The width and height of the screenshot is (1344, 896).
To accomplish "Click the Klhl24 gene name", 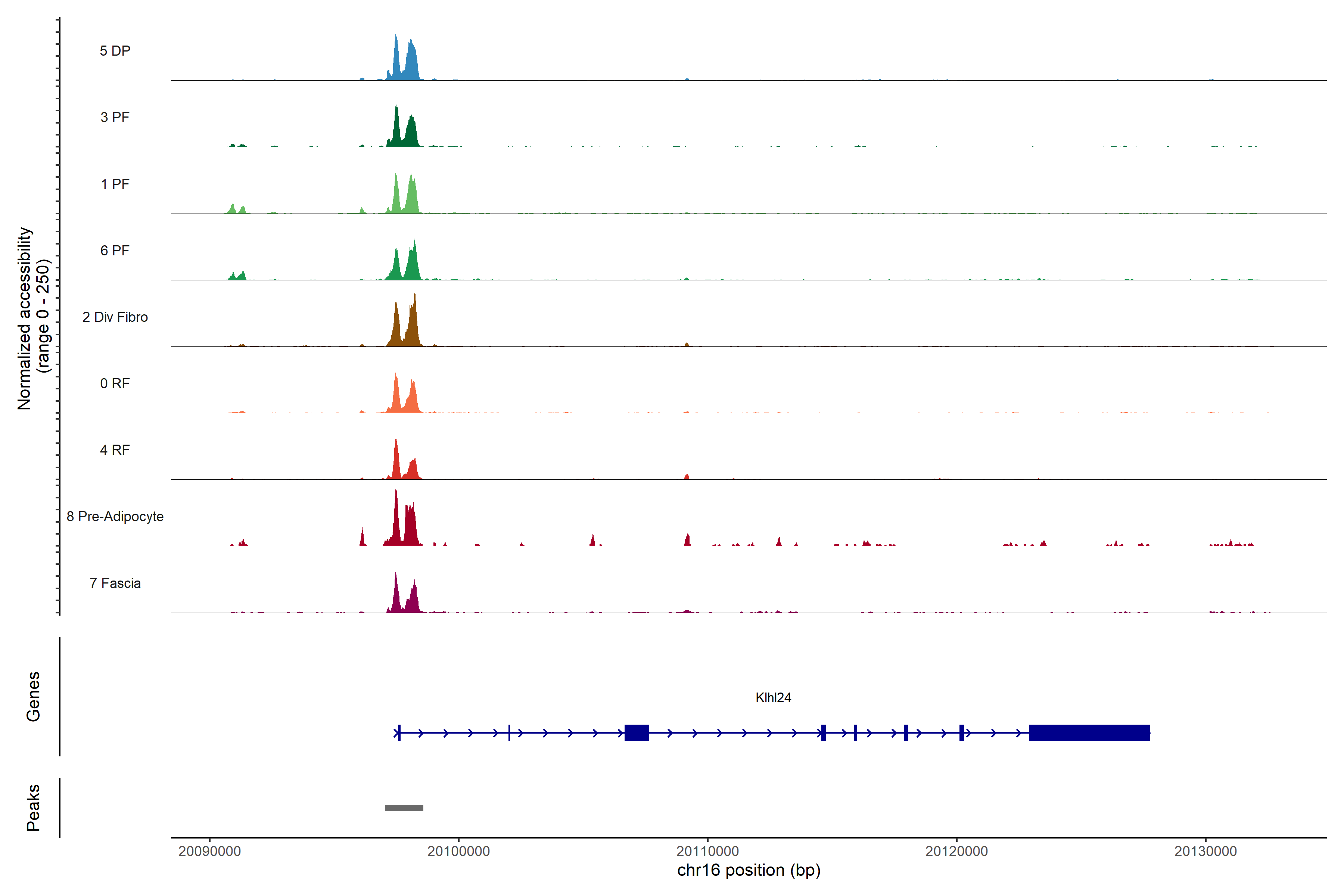I will (773, 698).
